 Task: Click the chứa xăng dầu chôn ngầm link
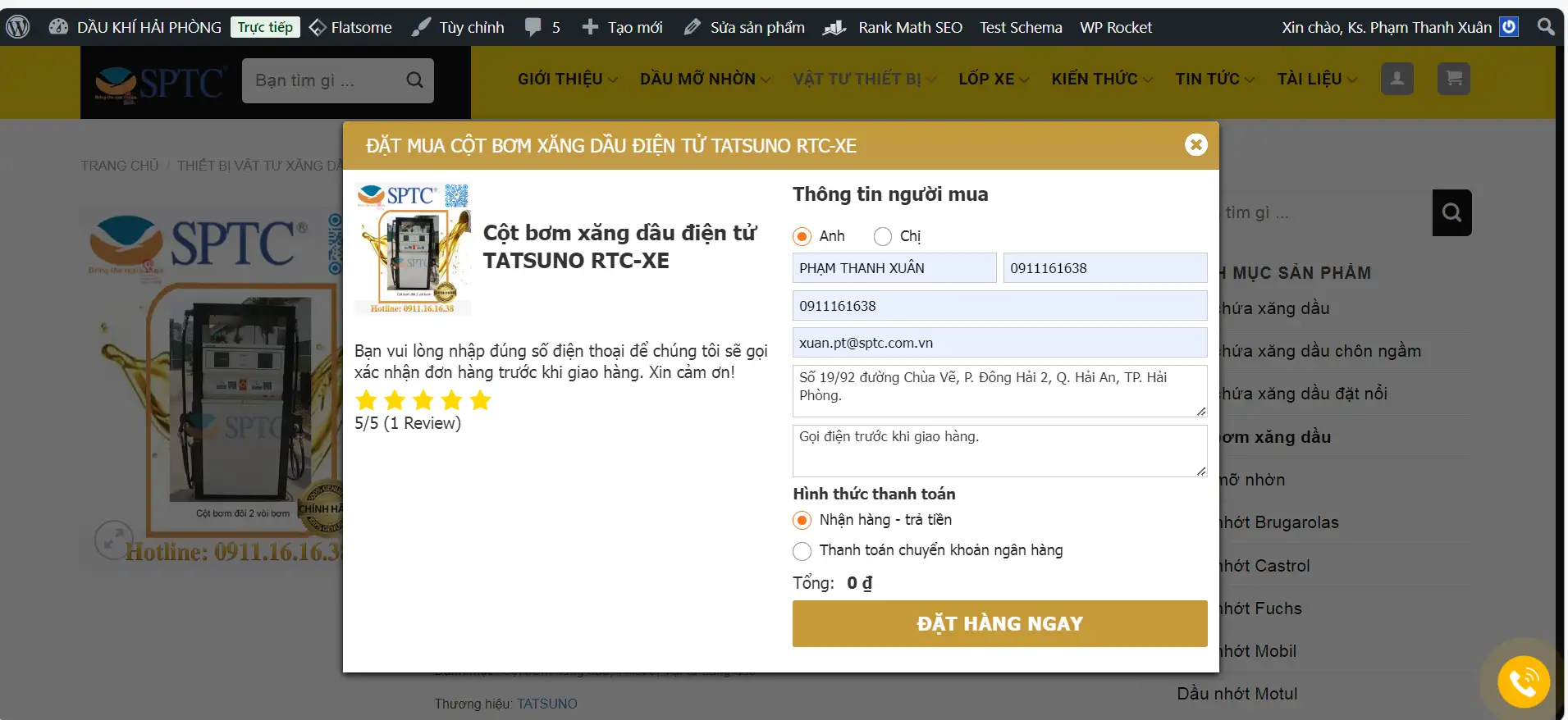(1320, 351)
